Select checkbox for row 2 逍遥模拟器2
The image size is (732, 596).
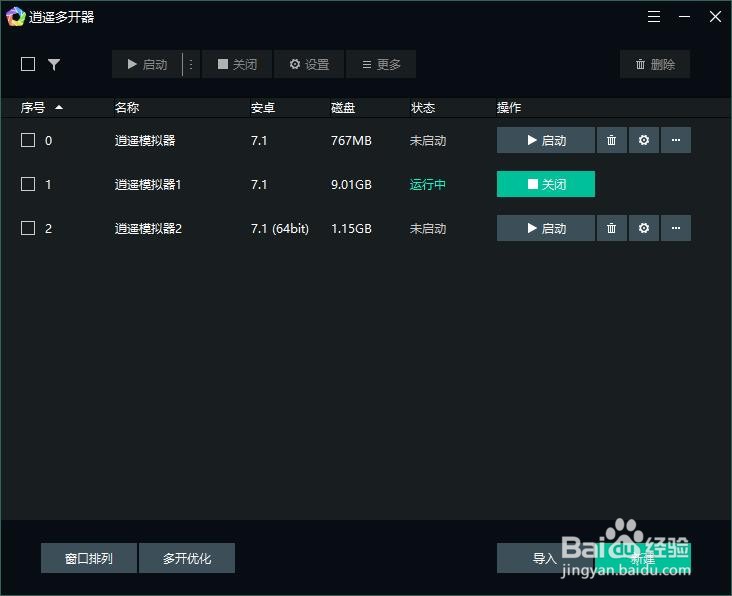[28, 228]
